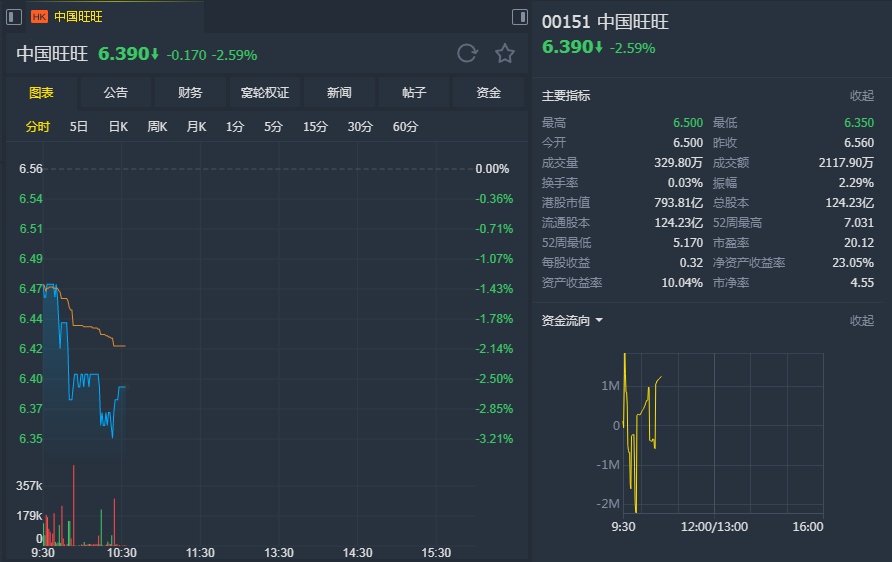Open the 资金 tab
This screenshot has height=562, width=892.
point(488,93)
